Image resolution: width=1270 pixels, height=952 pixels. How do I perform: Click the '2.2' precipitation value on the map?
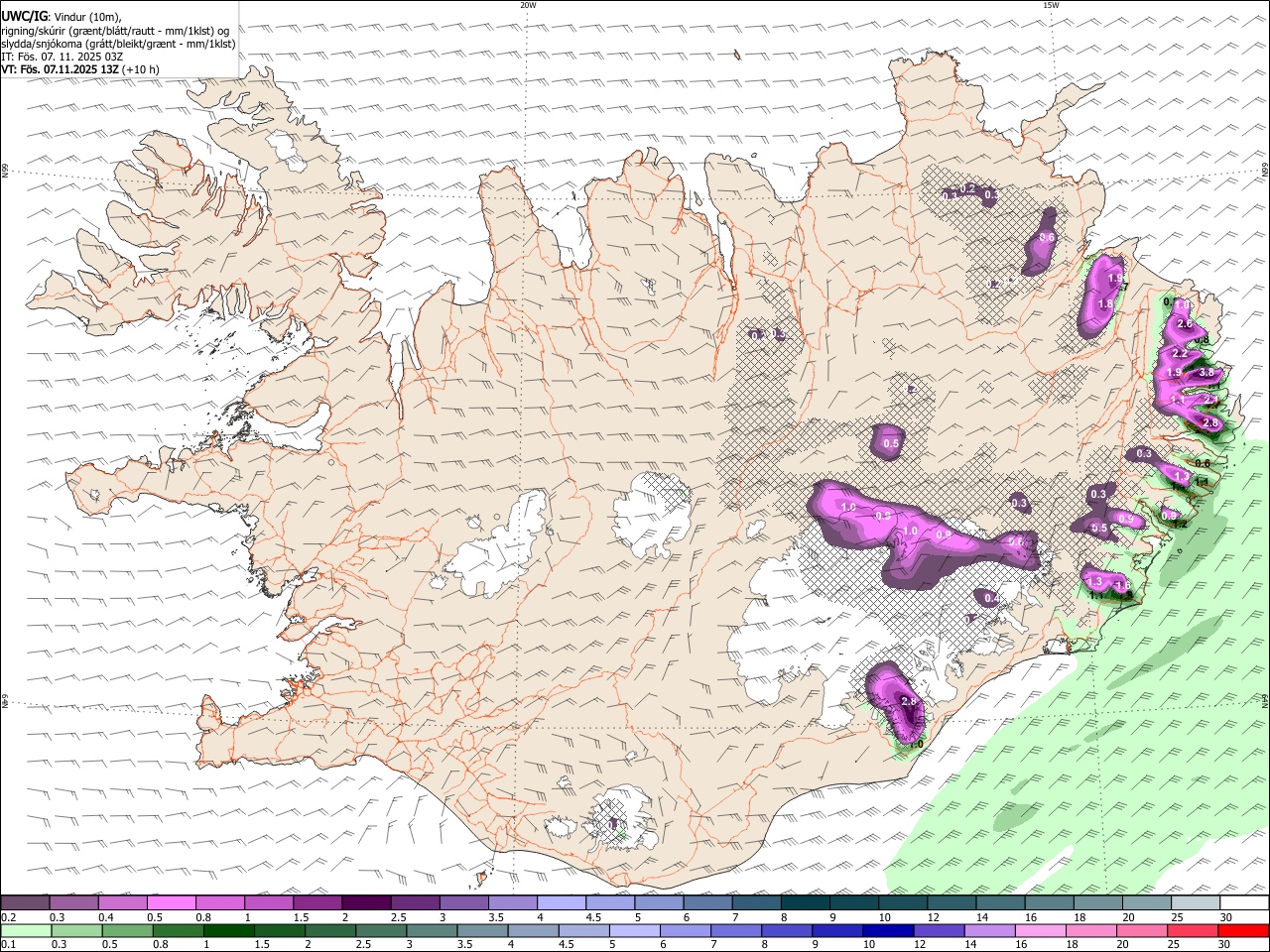coord(1180,354)
